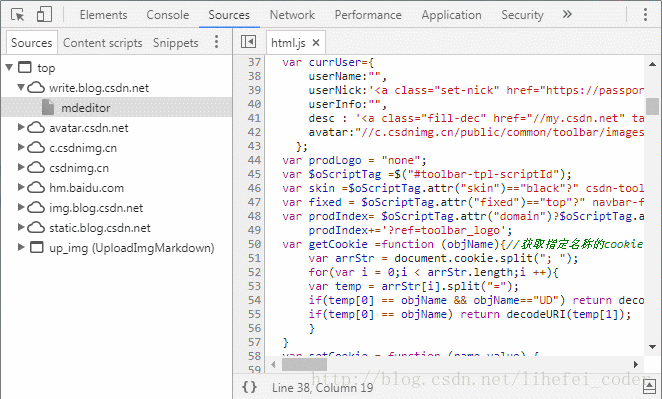The image size is (662, 399).
Task: Click the horizontal scrollbar right arrow
Action: point(636,364)
